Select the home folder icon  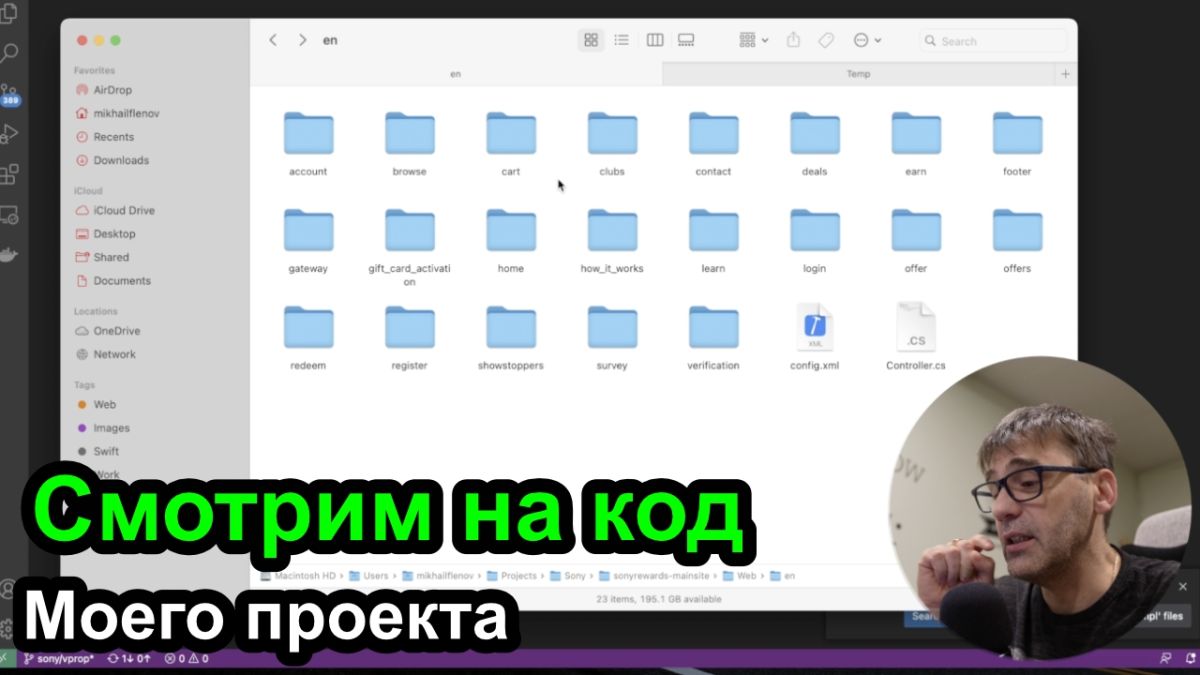[511, 231]
